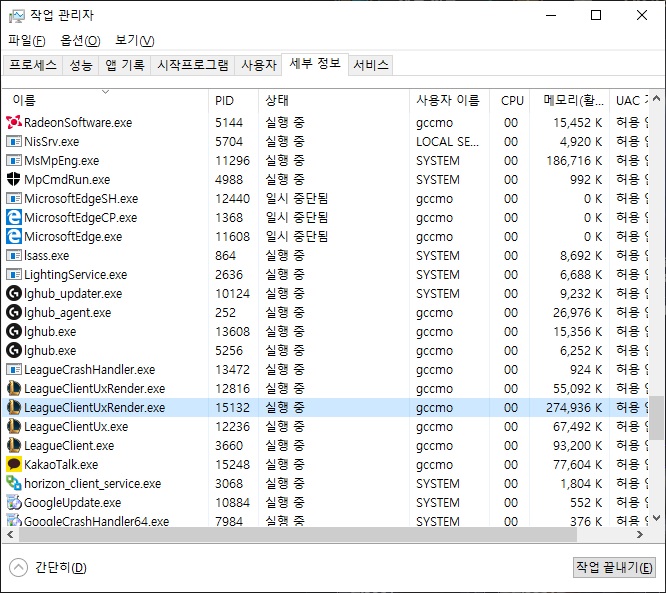Click the horizon_client_service.exe icon
The width and height of the screenshot is (666, 593).
14,483
